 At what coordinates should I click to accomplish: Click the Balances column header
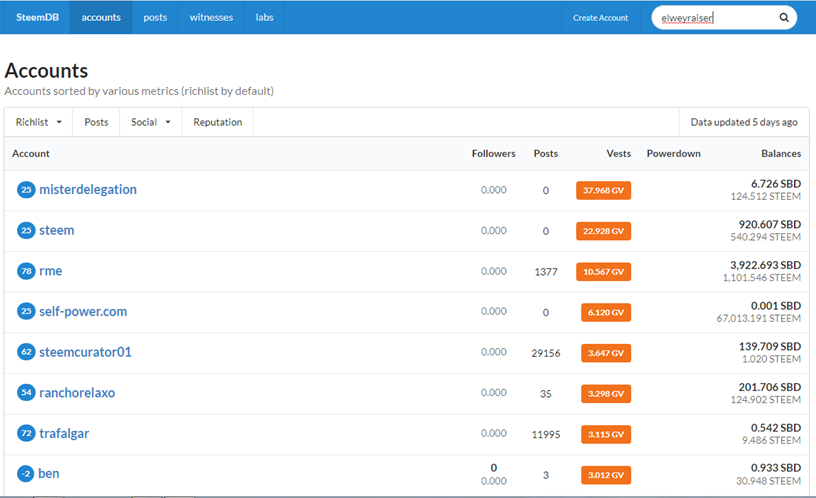(x=781, y=154)
